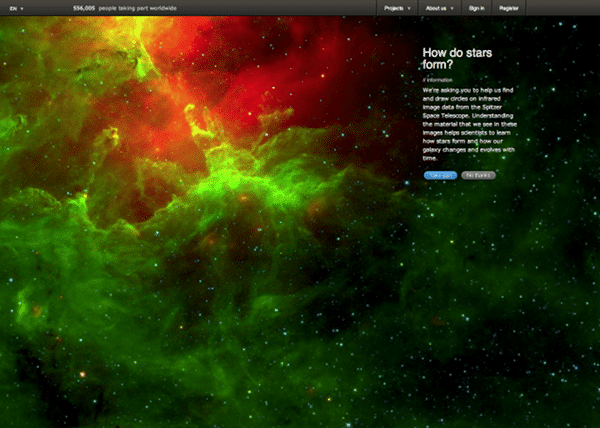Viewport: 600px width, 428px height.
Task: Open the EN language selector
Action: [x=14, y=7]
